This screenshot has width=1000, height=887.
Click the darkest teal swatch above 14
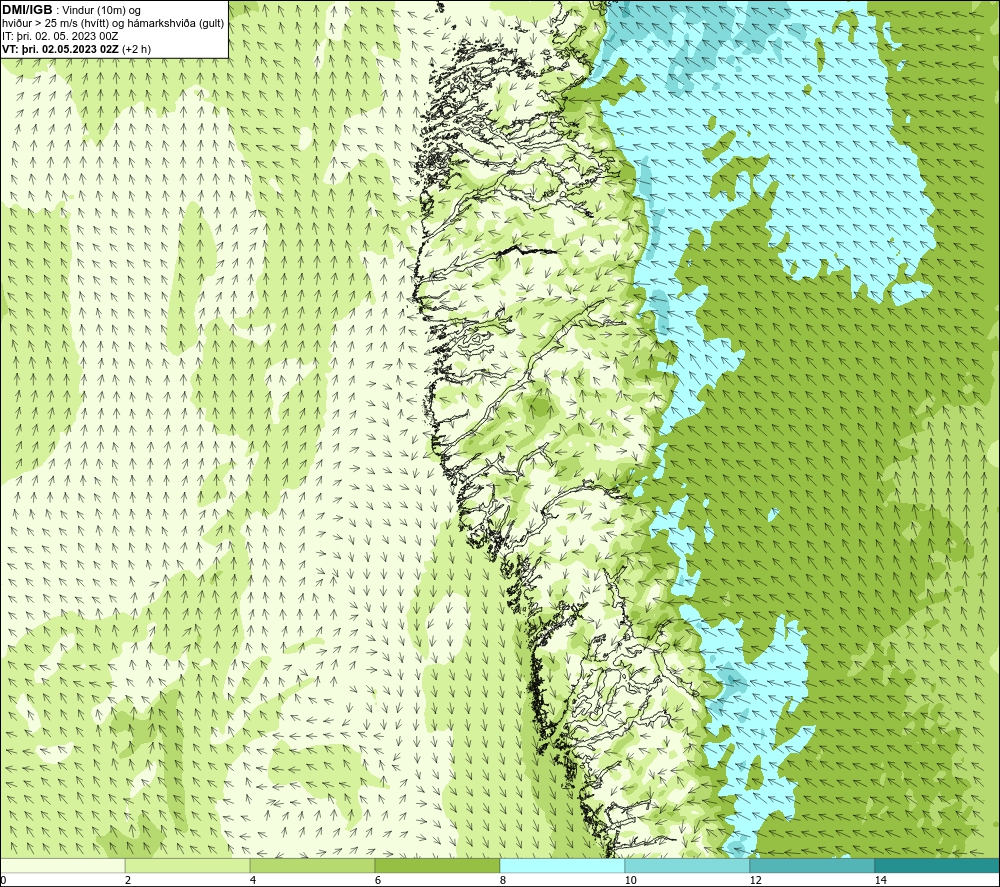pyautogui.click(x=937, y=865)
